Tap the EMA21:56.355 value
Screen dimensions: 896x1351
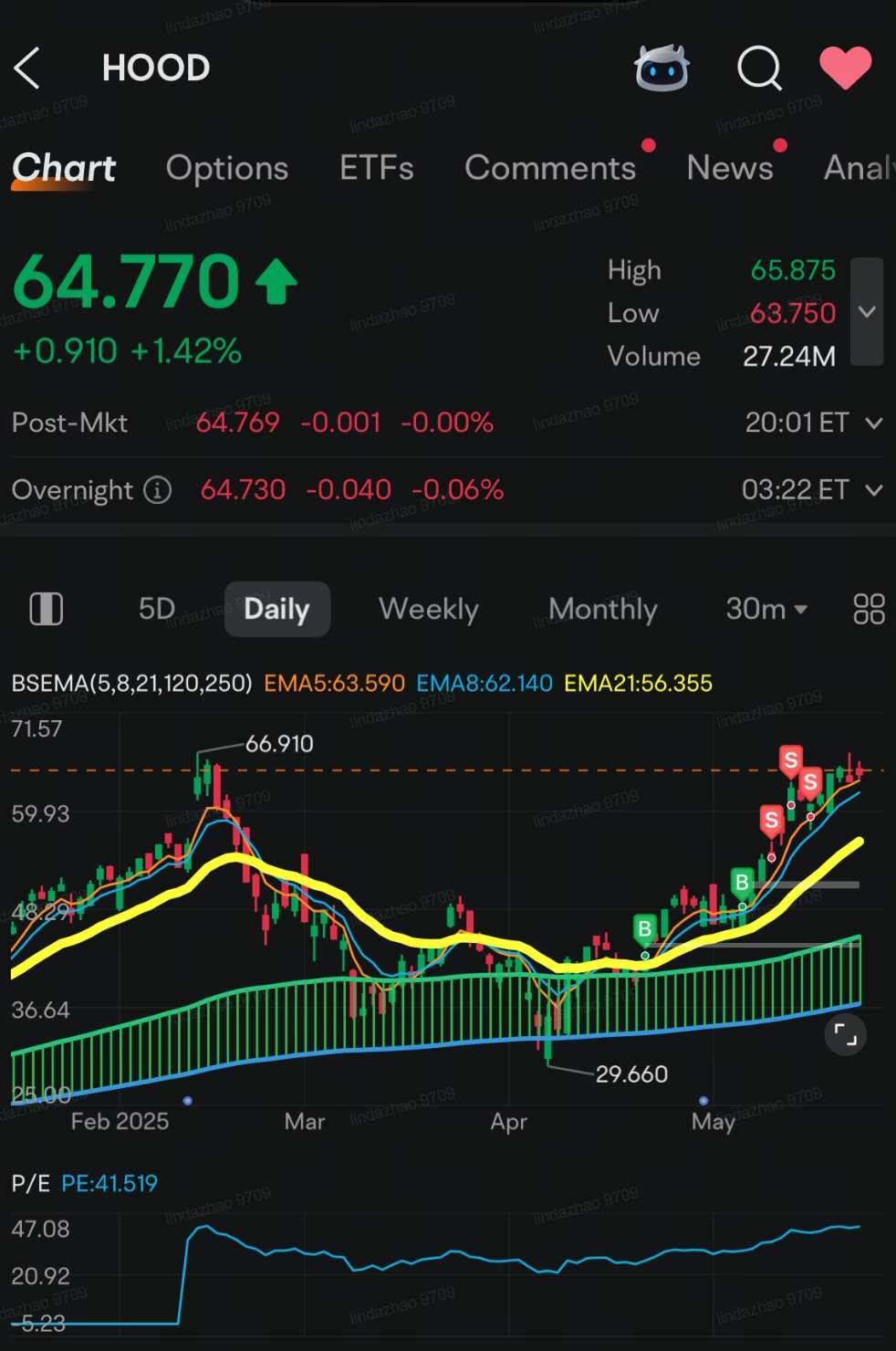pos(638,683)
